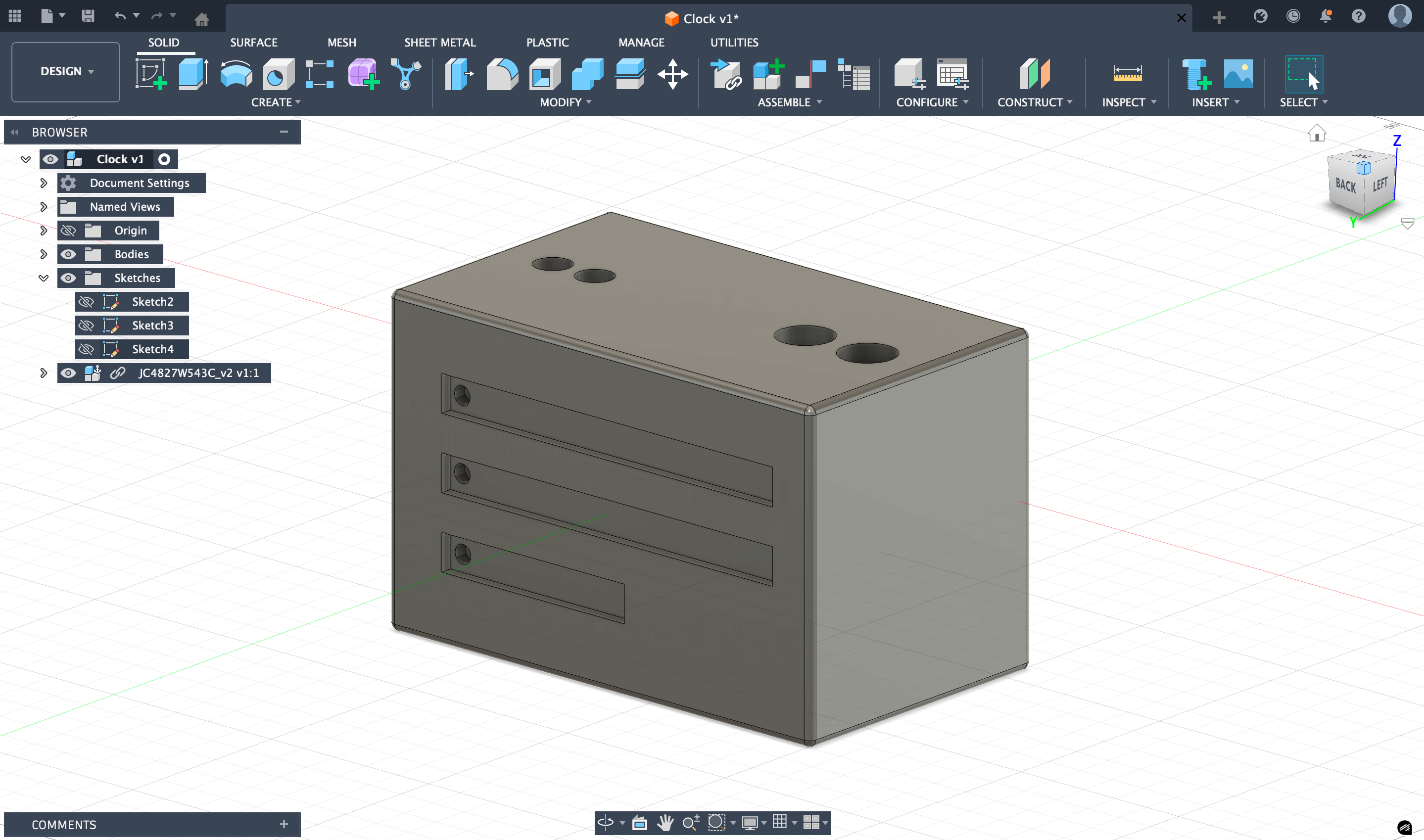Open the DESIGN workspace dropdown

(66, 71)
